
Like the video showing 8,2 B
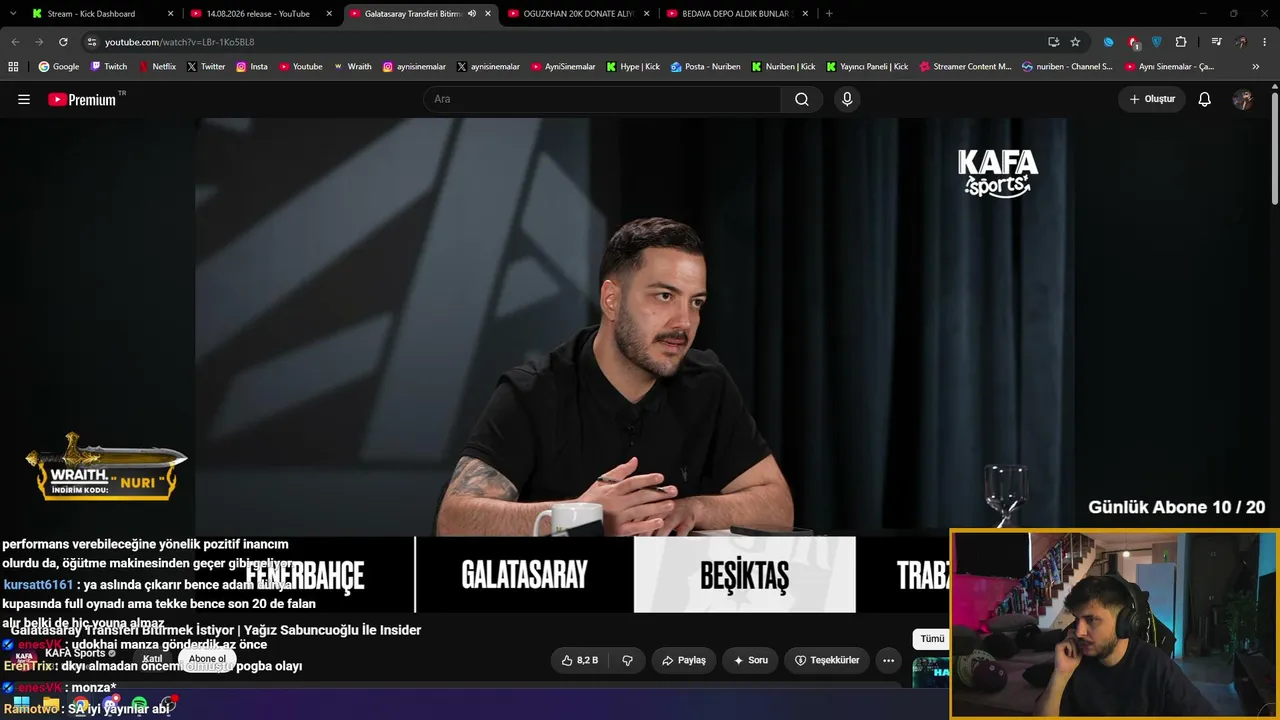580,660
